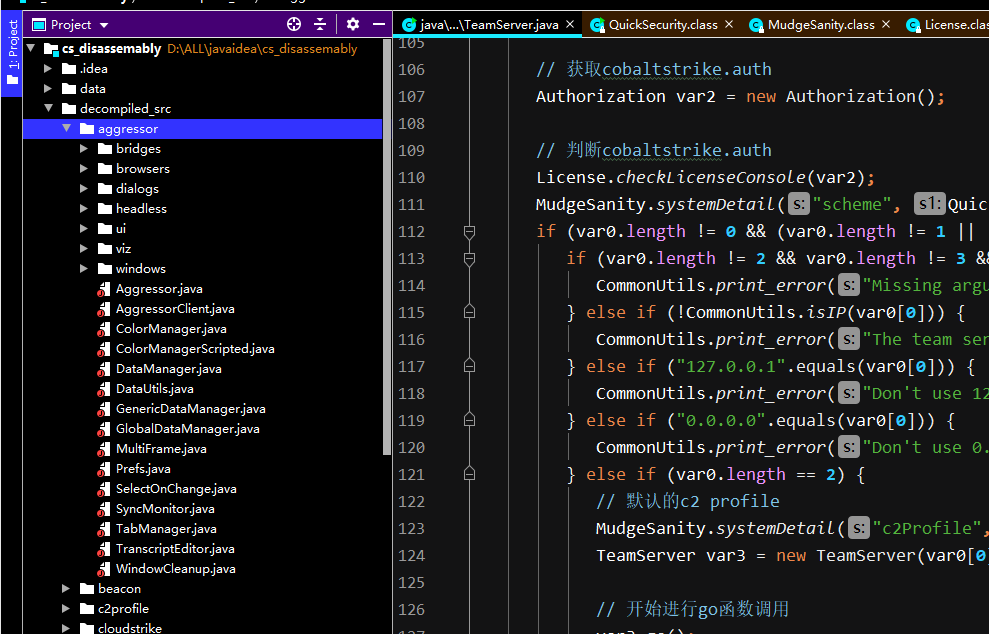Screen dimensions: 989x634
Task: Click the collapse all icon in Project panel
Action: coord(320,24)
